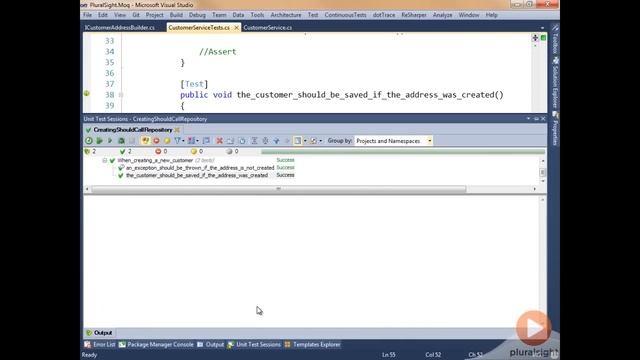Switch to the ICustomerAddressBuilder.cs tab
The image size is (640, 360).
[120, 28]
